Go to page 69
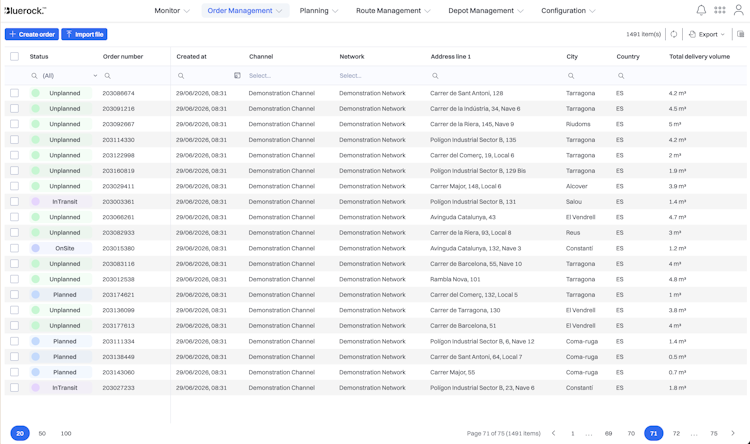750x444 pixels. [x=608, y=433]
